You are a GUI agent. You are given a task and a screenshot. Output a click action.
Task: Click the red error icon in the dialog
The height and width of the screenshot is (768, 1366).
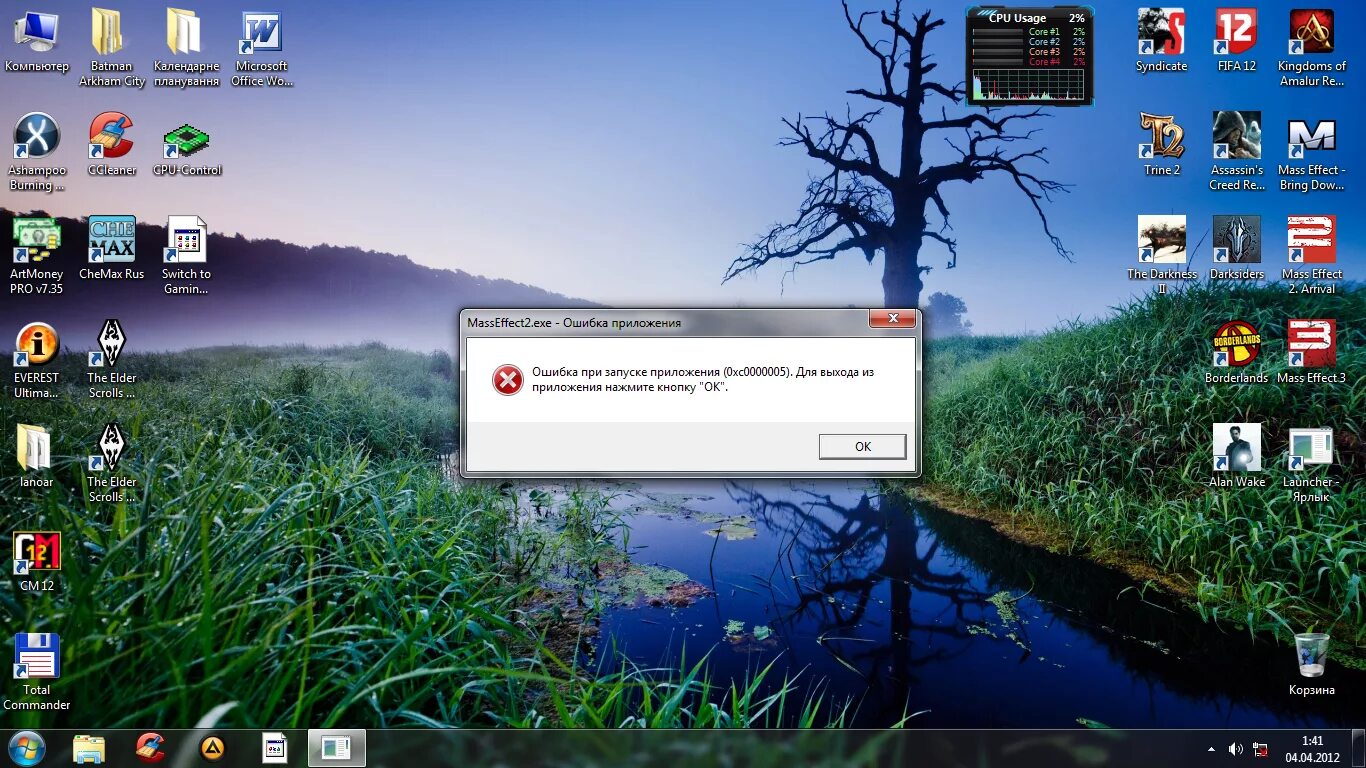[x=507, y=380]
